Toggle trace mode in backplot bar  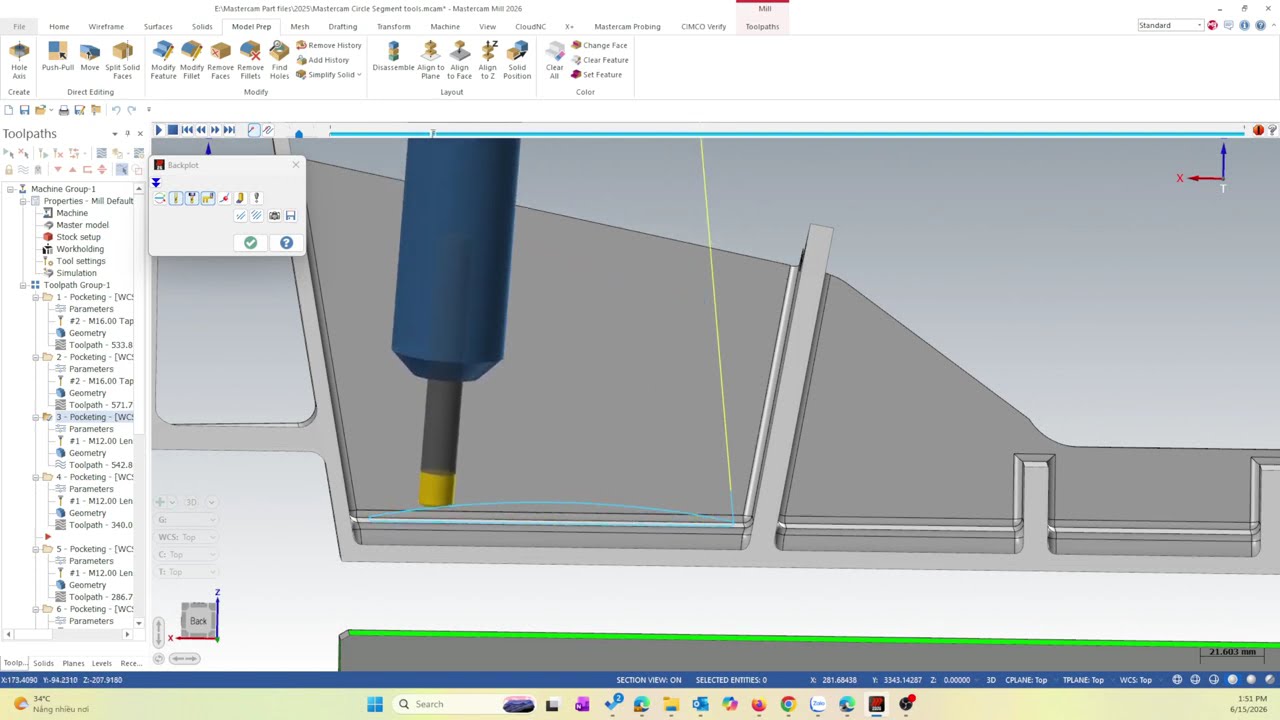coord(253,130)
